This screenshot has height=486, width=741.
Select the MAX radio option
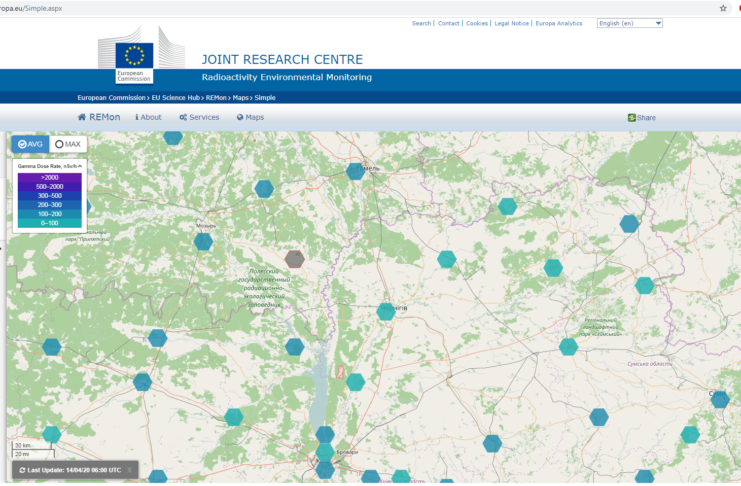coord(68,144)
